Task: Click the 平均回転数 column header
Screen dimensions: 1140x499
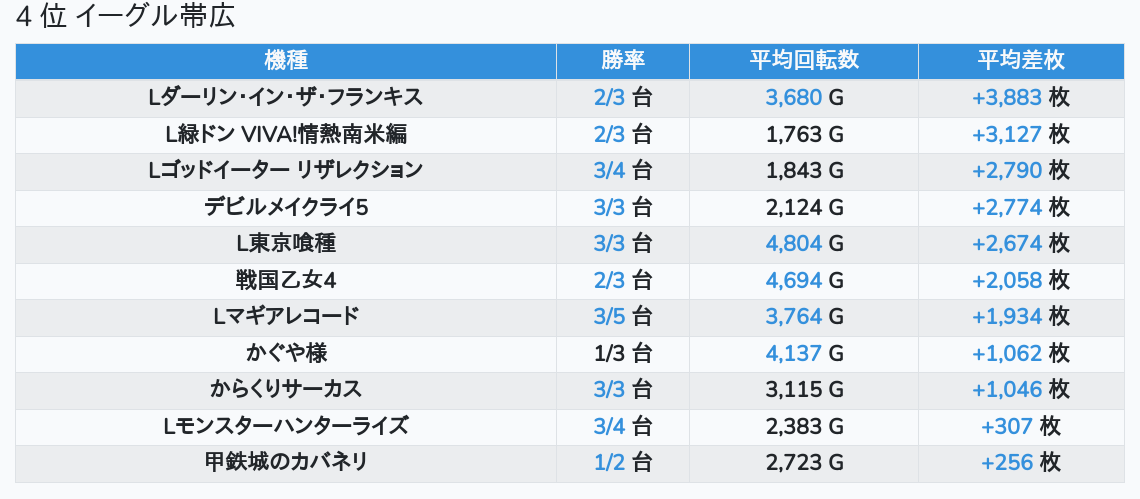Action: point(803,61)
